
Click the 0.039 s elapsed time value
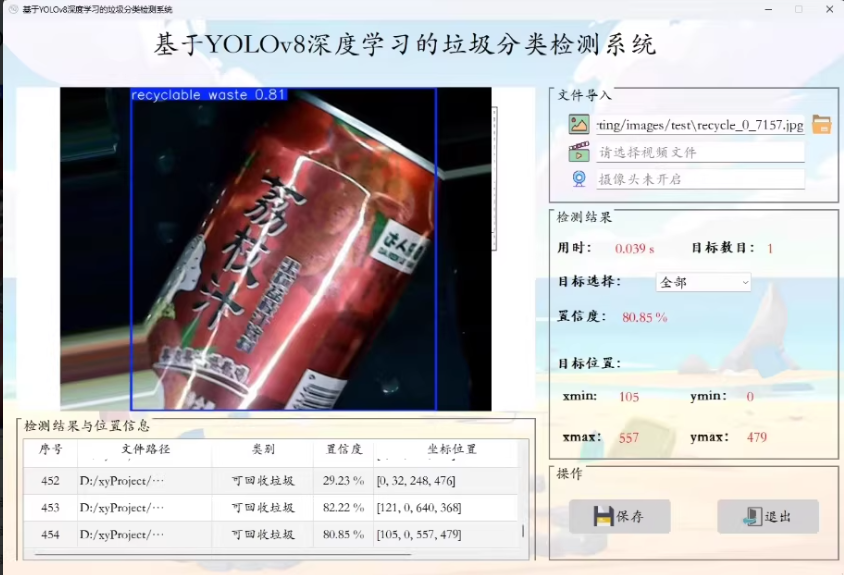tap(635, 249)
